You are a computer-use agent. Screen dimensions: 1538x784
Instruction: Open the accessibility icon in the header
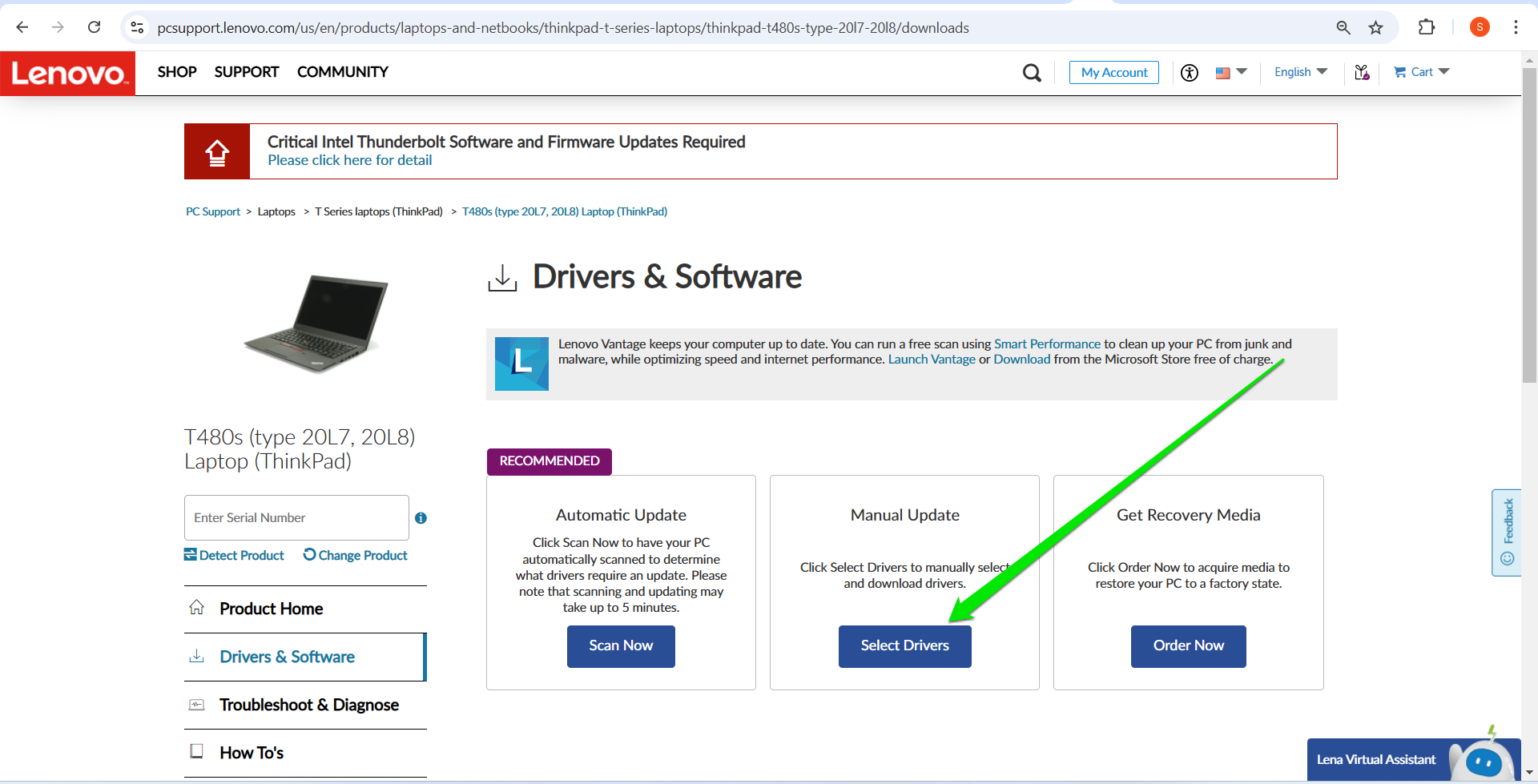click(x=1190, y=73)
